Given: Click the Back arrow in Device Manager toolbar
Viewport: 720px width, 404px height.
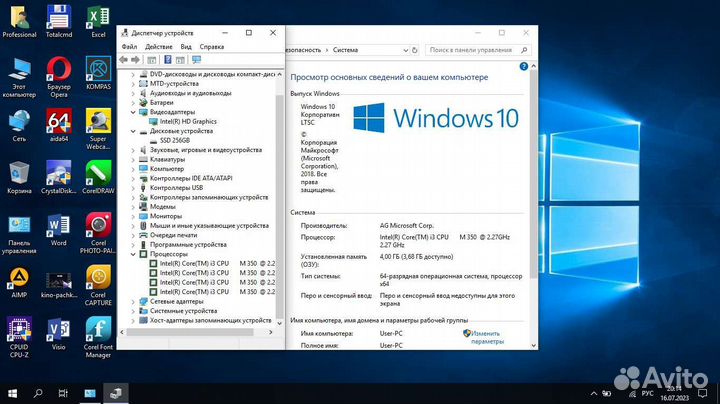Looking at the screenshot, I should [124, 60].
